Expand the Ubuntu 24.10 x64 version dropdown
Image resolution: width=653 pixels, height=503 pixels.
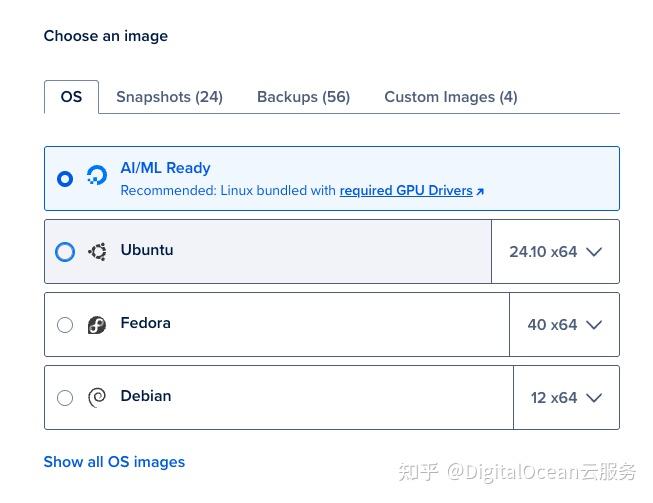555,252
